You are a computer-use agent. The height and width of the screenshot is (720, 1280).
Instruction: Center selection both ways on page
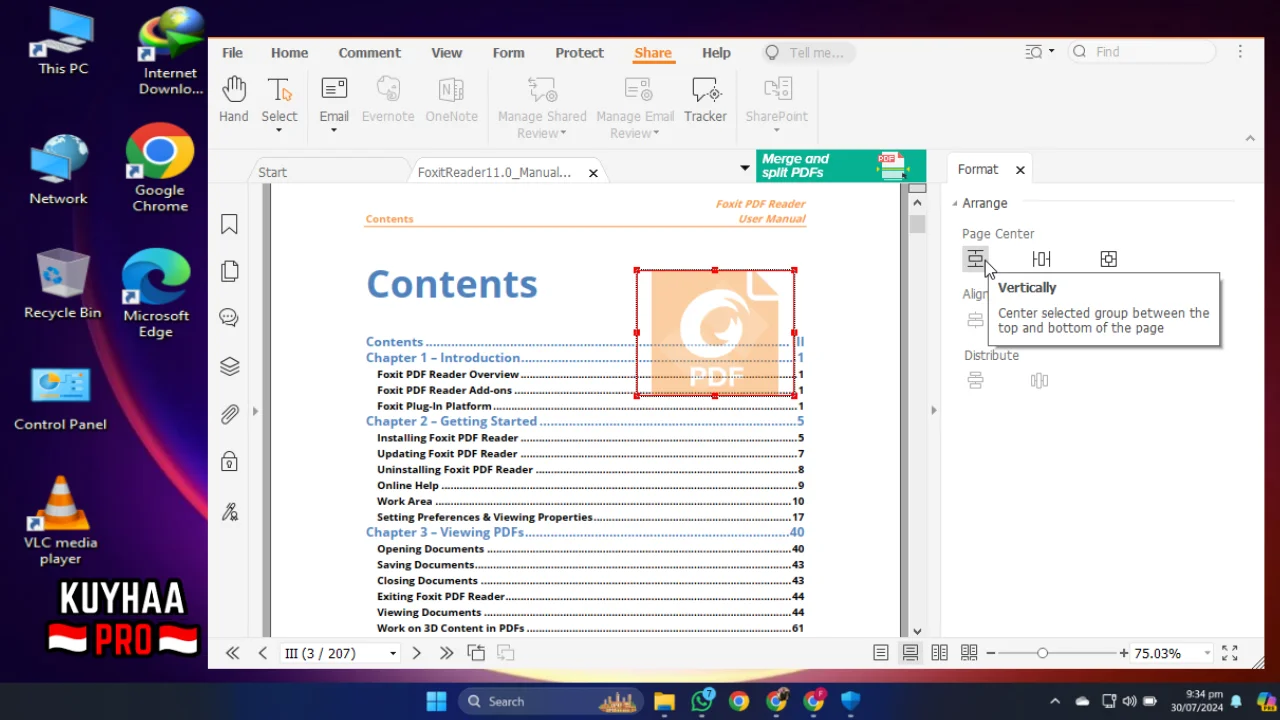pos(1108,259)
